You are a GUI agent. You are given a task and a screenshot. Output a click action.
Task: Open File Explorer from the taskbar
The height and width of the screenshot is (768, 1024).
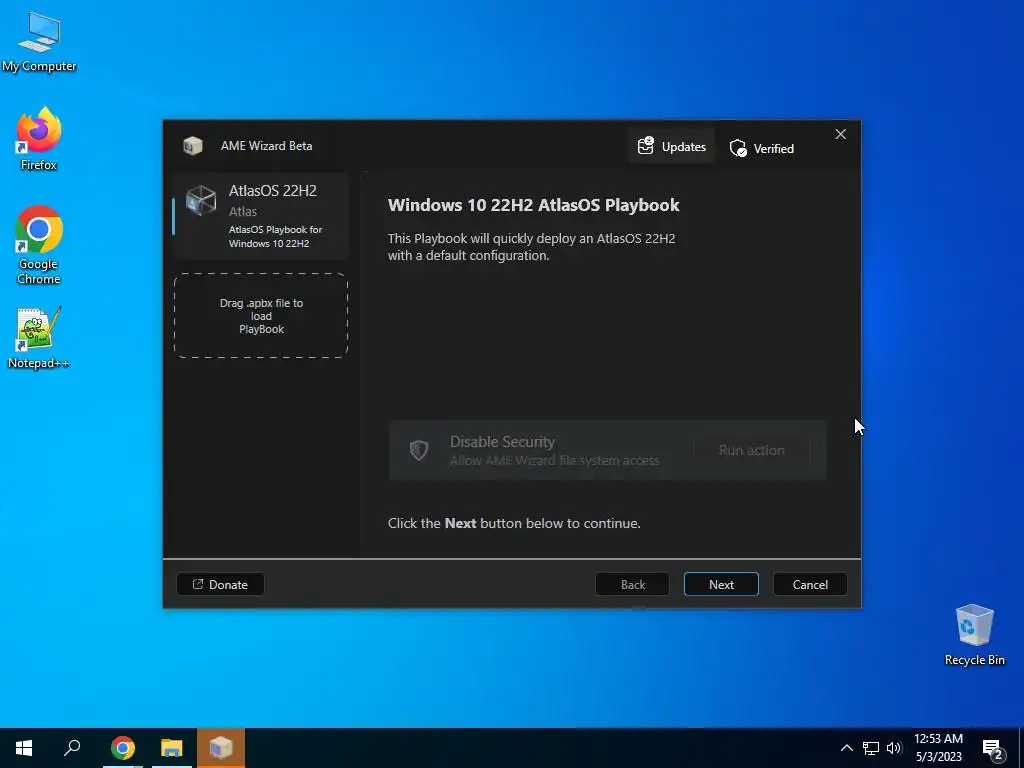click(x=172, y=748)
